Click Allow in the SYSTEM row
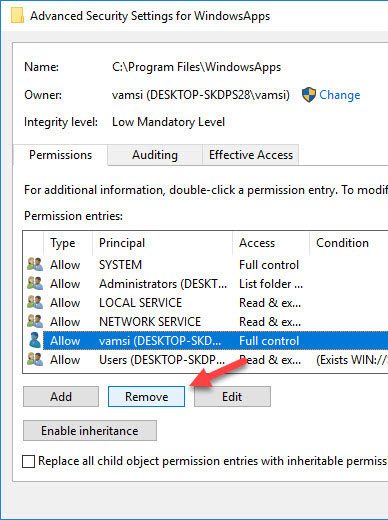Screen dimensions: 388x520 point(65,265)
